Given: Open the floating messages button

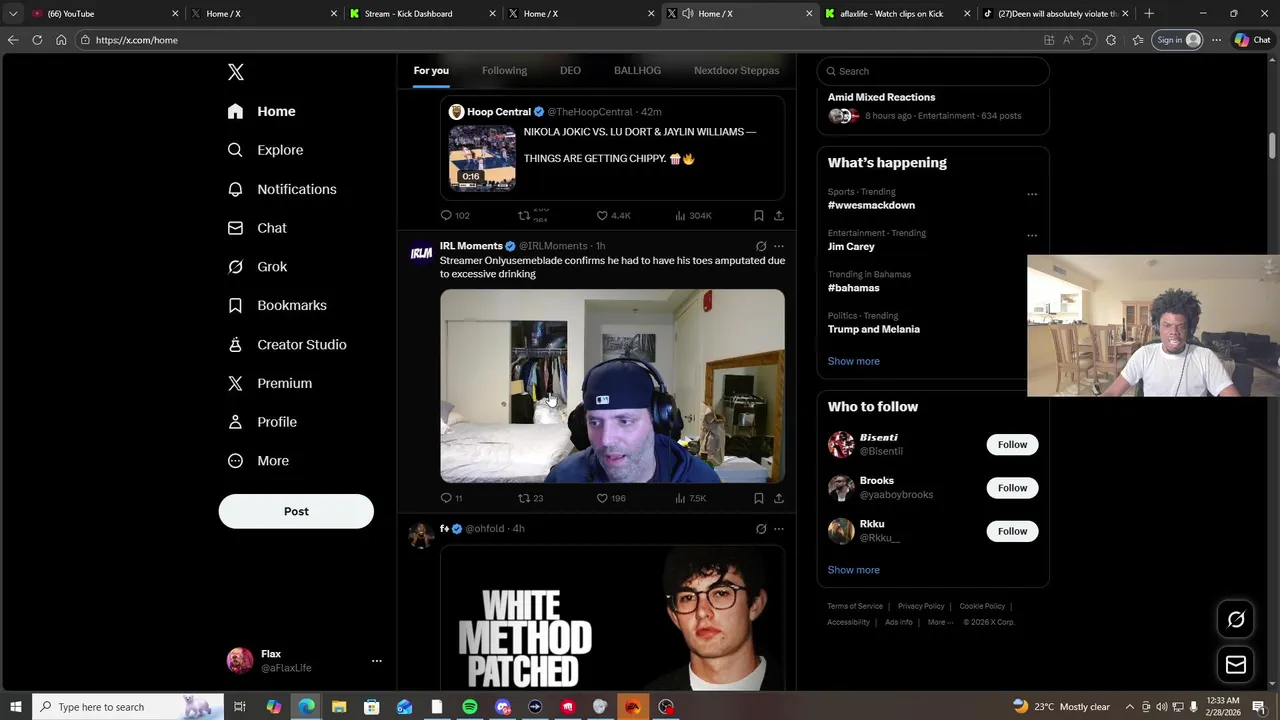Looking at the screenshot, I should click(x=1236, y=665).
